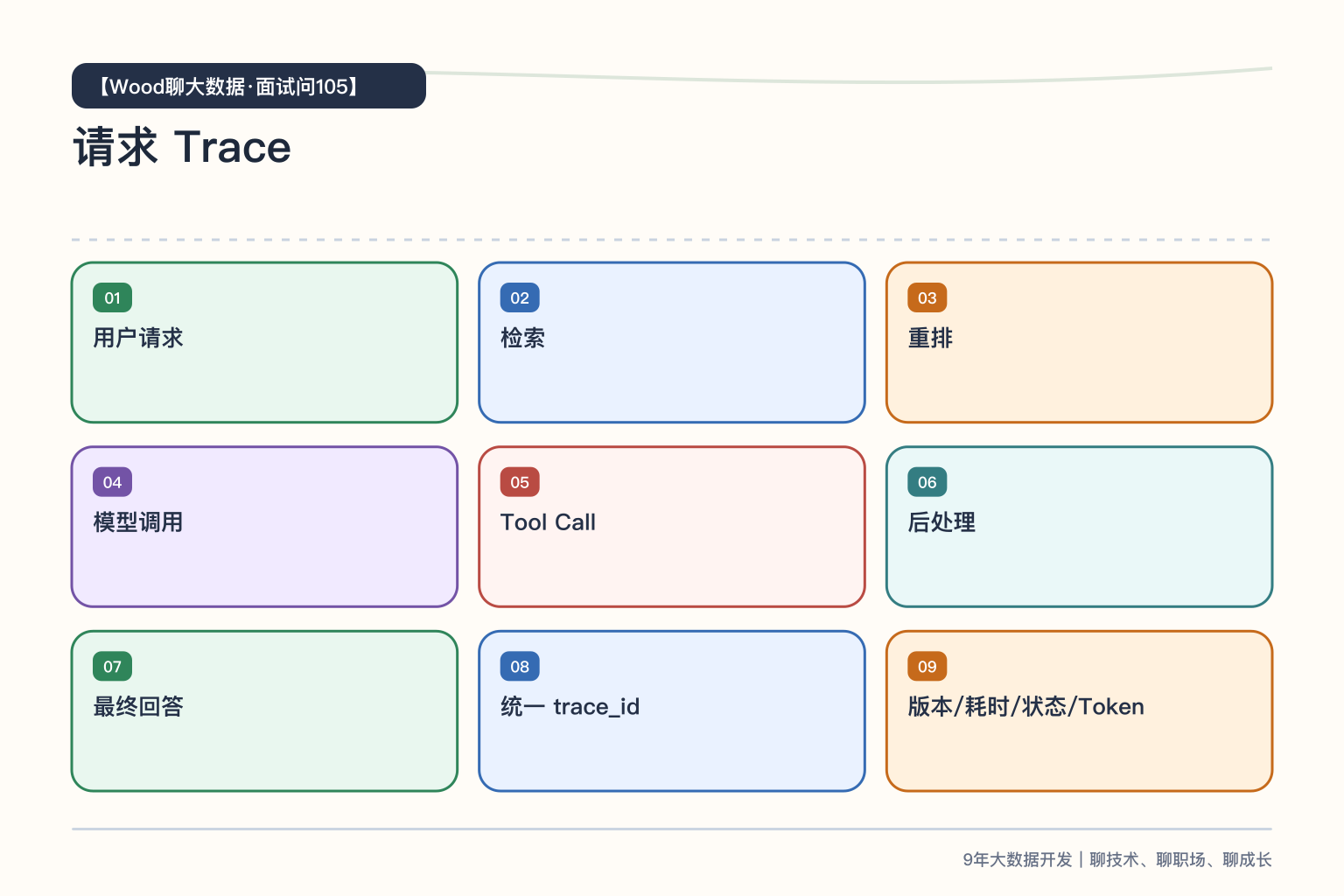Click the footer text 9年大数据开发｜聊技术、聊职场、聊成长

coord(1117,859)
